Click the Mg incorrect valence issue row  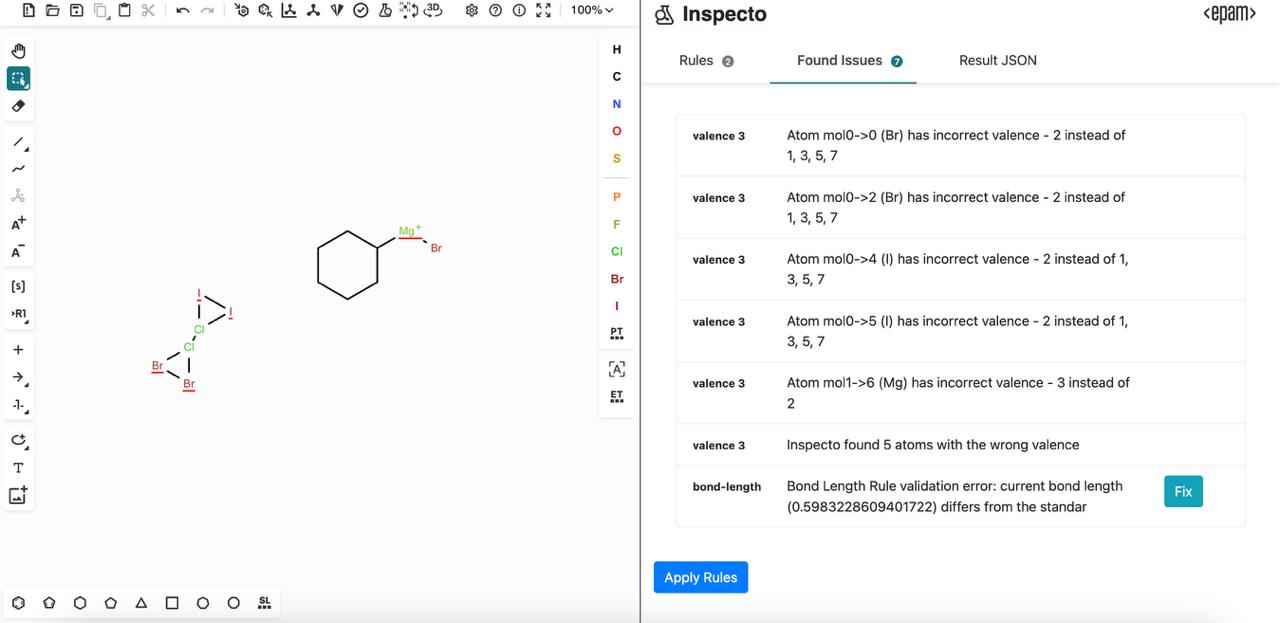[960, 393]
